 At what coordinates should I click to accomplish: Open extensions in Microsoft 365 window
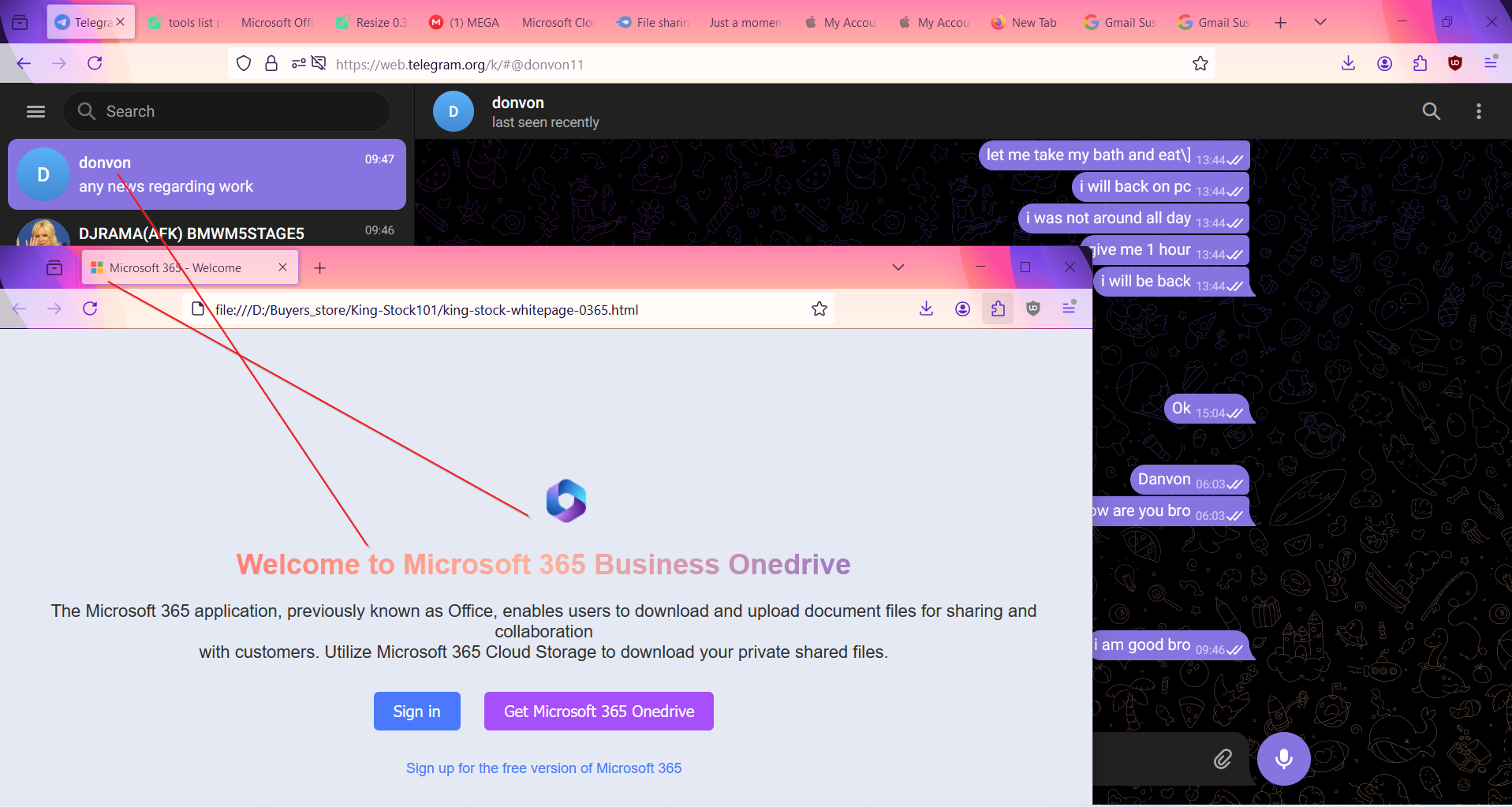(x=998, y=308)
